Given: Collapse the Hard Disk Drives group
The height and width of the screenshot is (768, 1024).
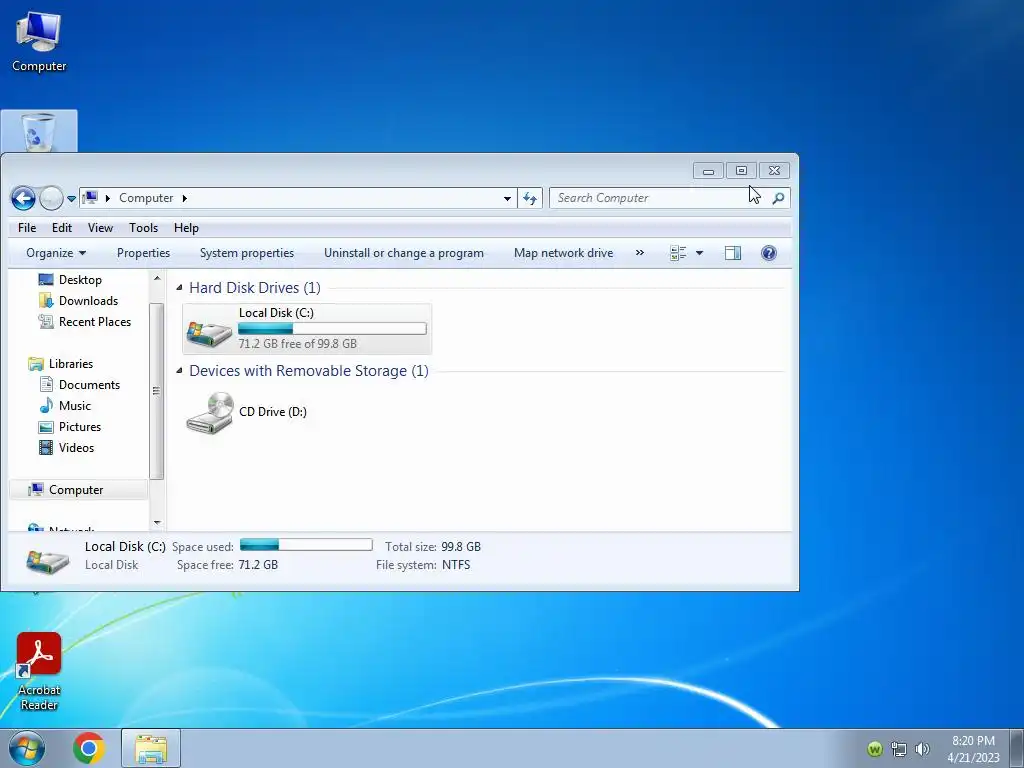Looking at the screenshot, I should coord(179,287).
